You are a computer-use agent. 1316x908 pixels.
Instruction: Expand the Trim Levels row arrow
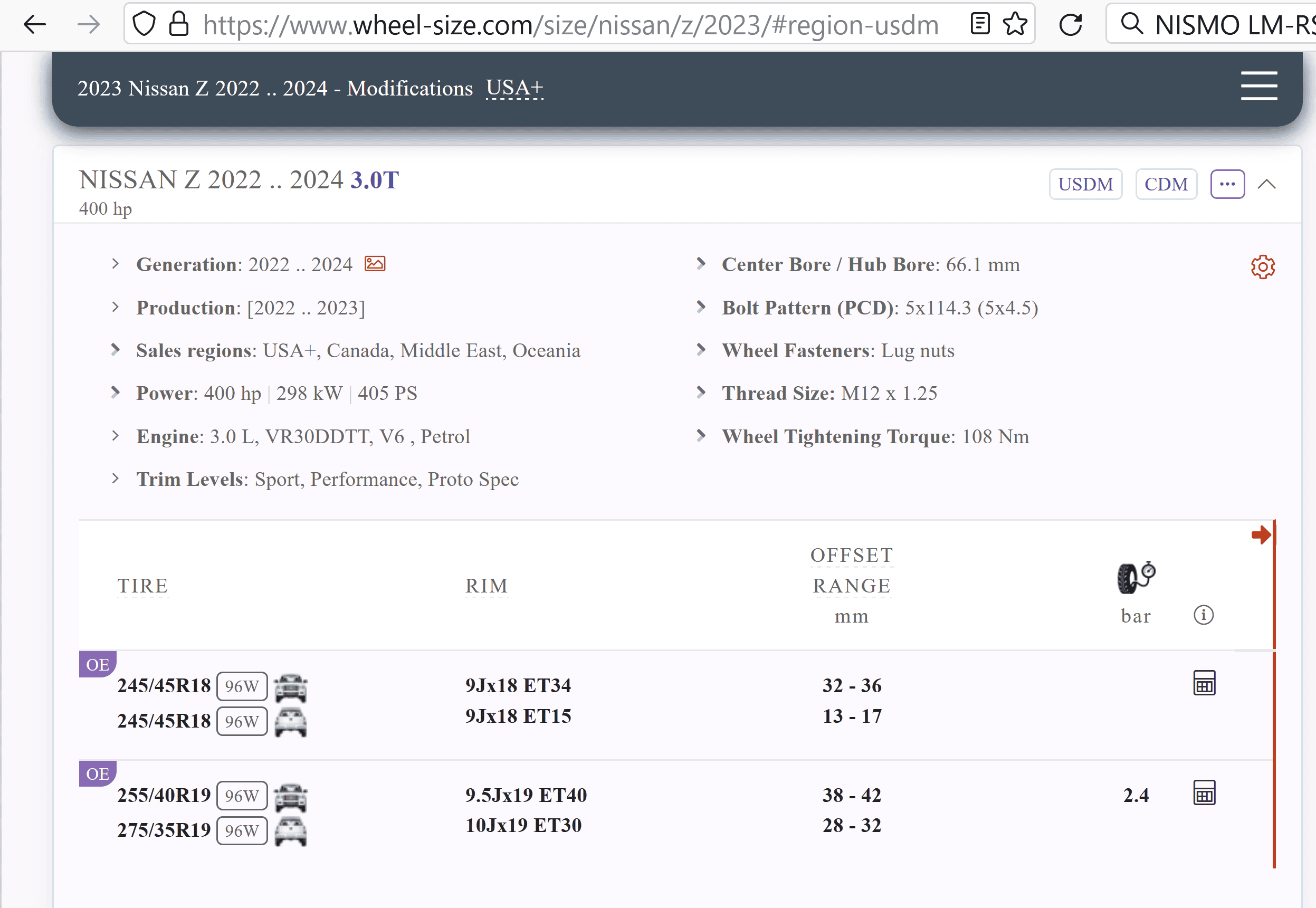tap(116, 478)
